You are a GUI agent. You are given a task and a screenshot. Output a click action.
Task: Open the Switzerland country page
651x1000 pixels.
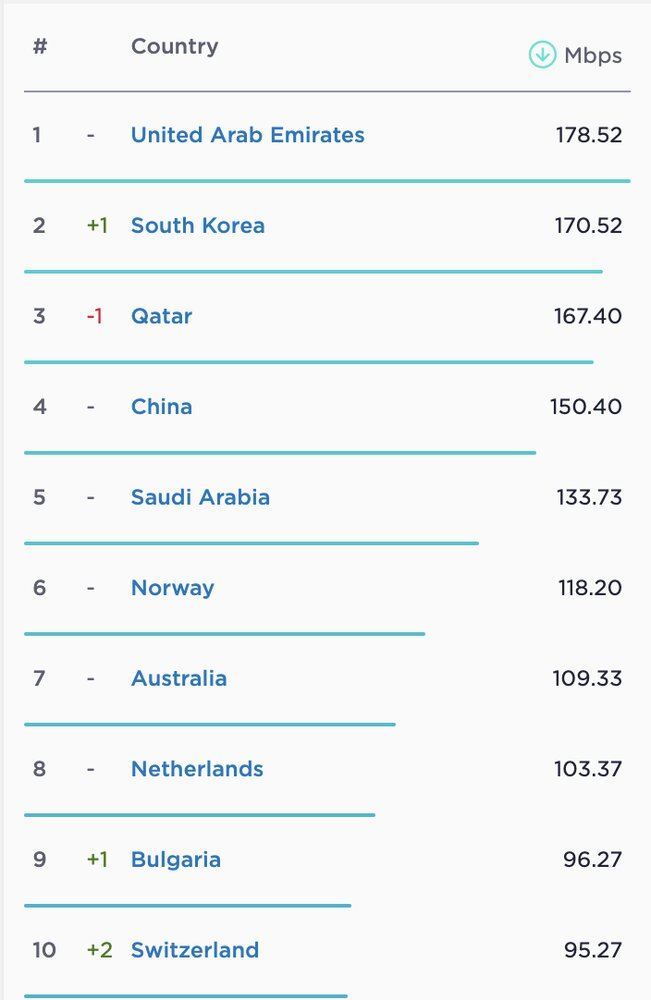click(194, 950)
